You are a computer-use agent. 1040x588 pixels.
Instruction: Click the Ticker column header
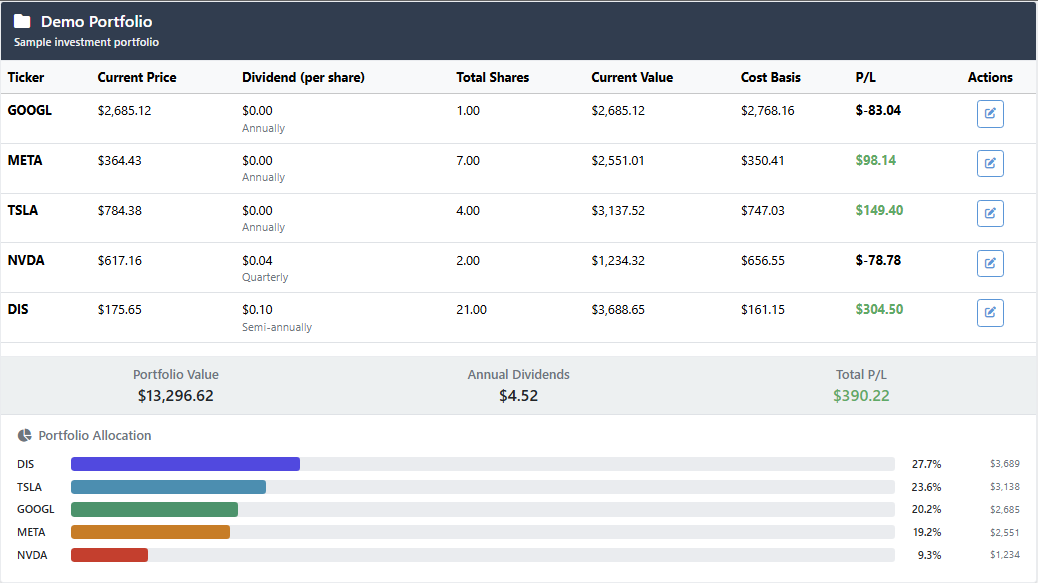tap(27, 77)
